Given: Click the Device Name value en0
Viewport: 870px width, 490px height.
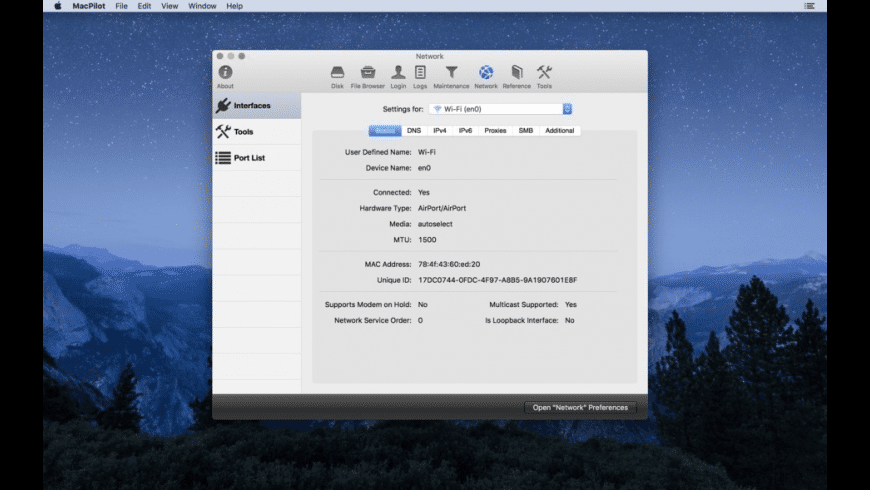Looking at the screenshot, I should (424, 168).
